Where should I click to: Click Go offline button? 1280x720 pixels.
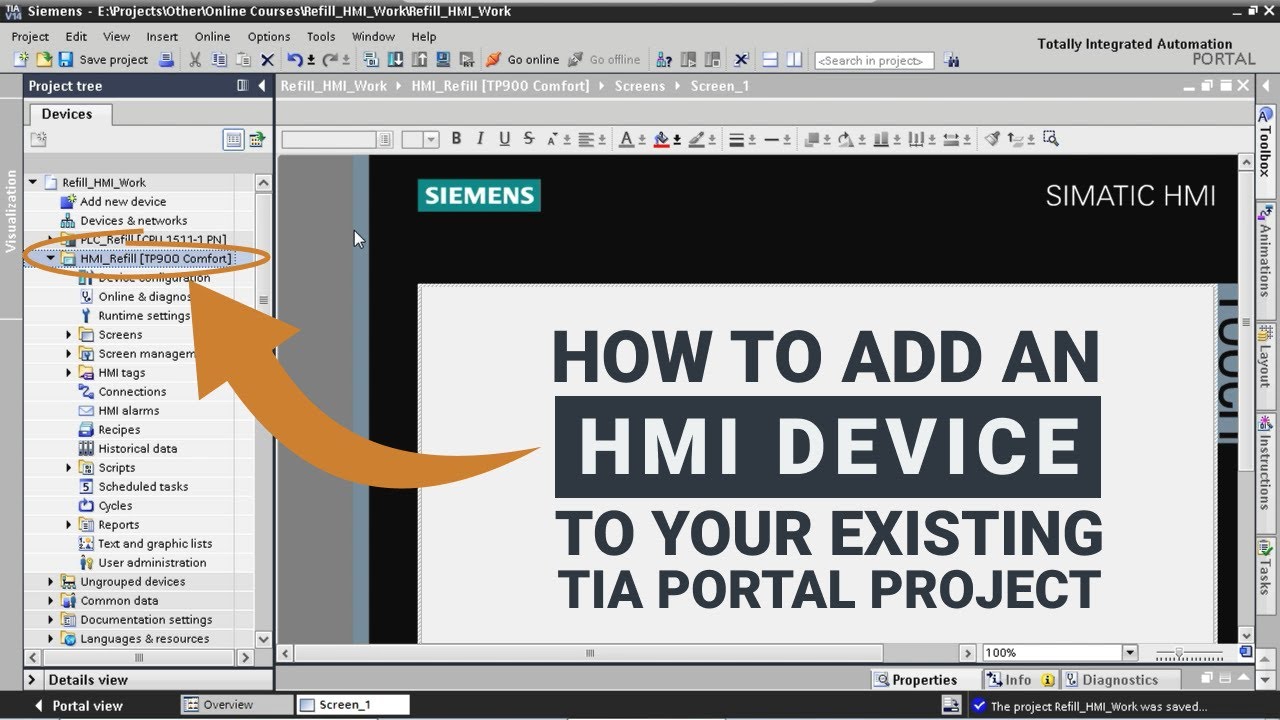604,60
